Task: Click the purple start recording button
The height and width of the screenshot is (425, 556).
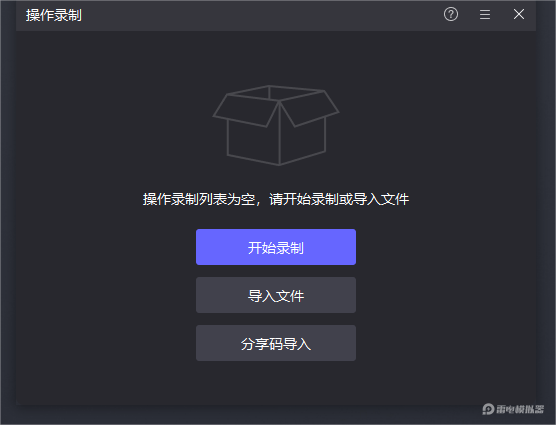Action: (x=276, y=247)
